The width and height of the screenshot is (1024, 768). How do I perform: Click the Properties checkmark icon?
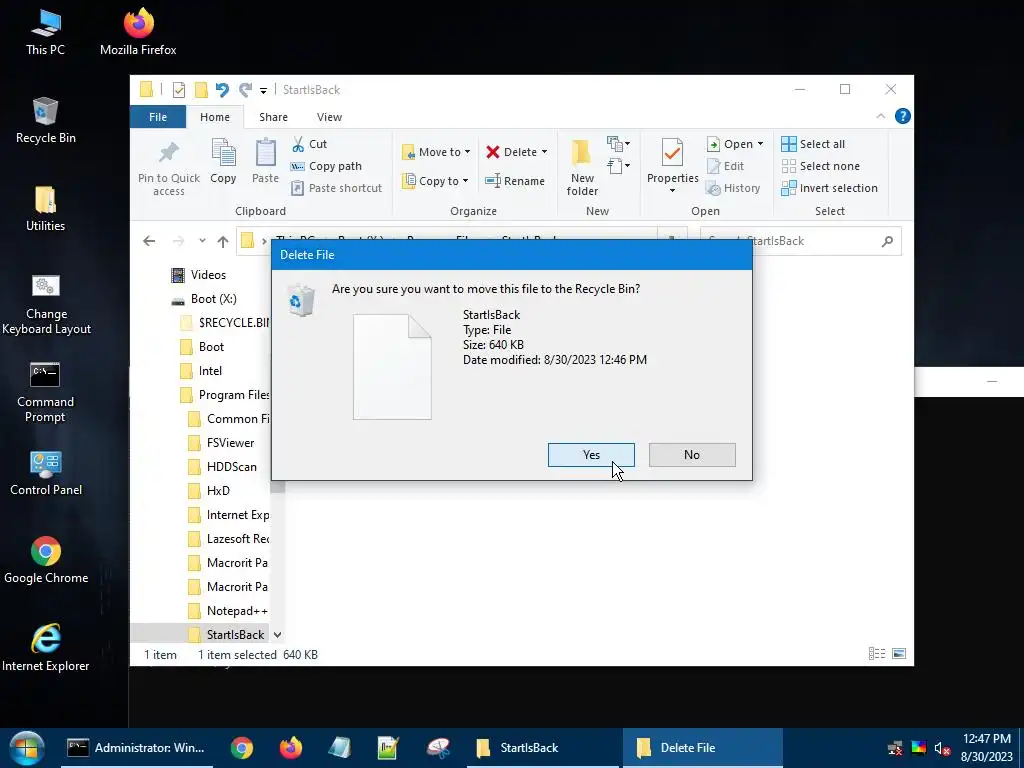tap(672, 153)
